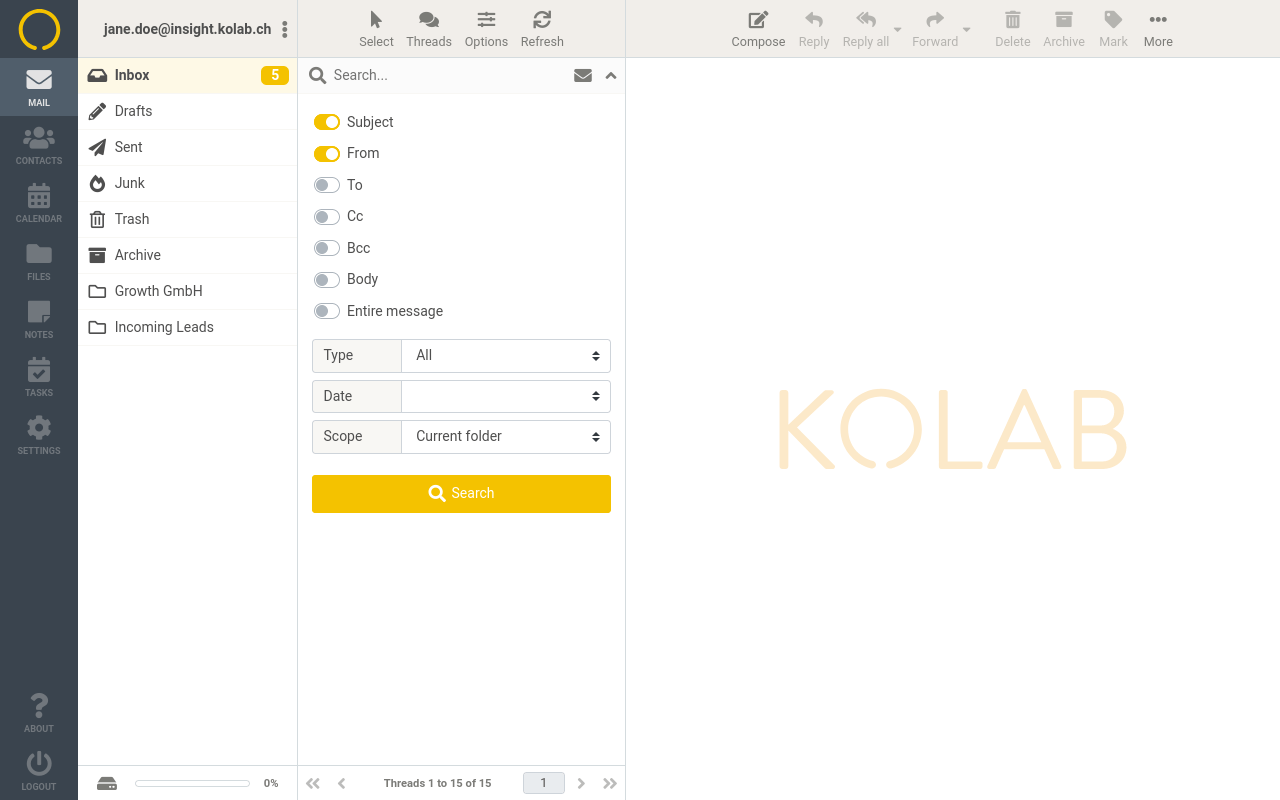Open the Mail section in sidebar

coord(39,87)
